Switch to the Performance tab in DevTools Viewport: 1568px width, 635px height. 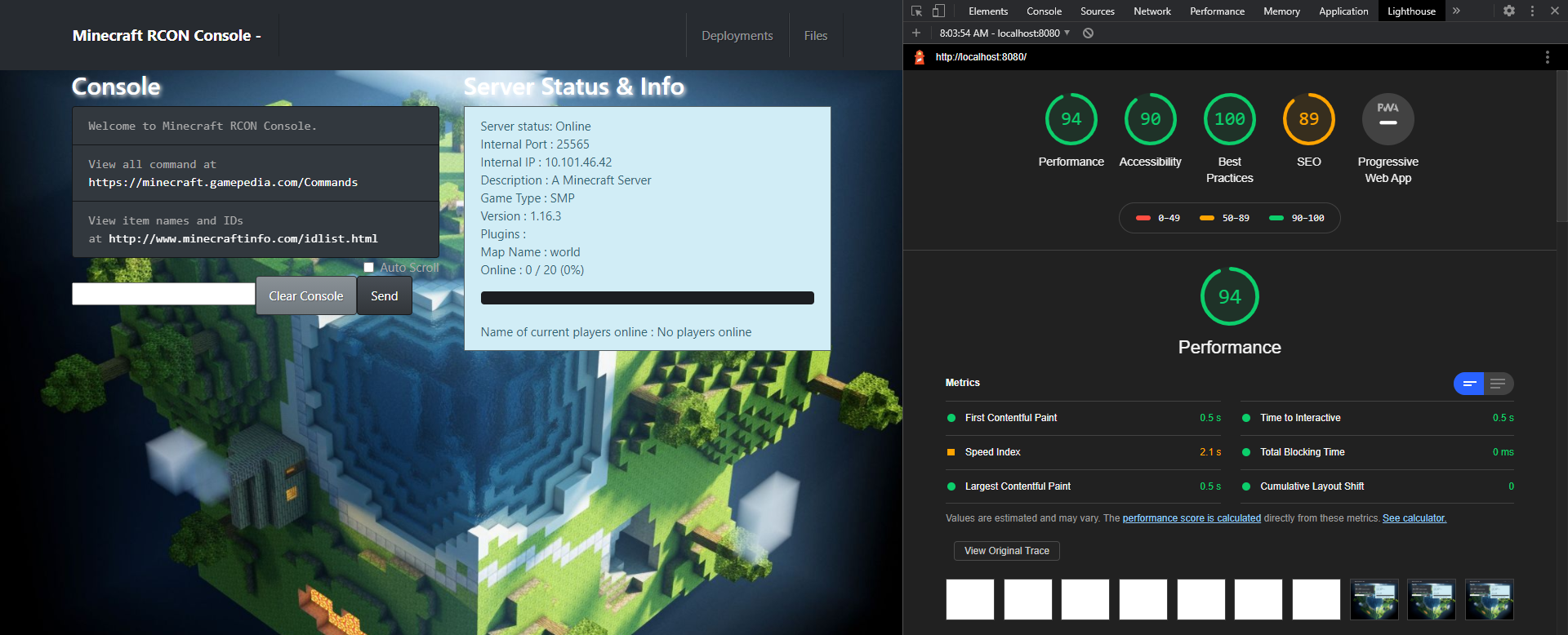[x=1217, y=11]
